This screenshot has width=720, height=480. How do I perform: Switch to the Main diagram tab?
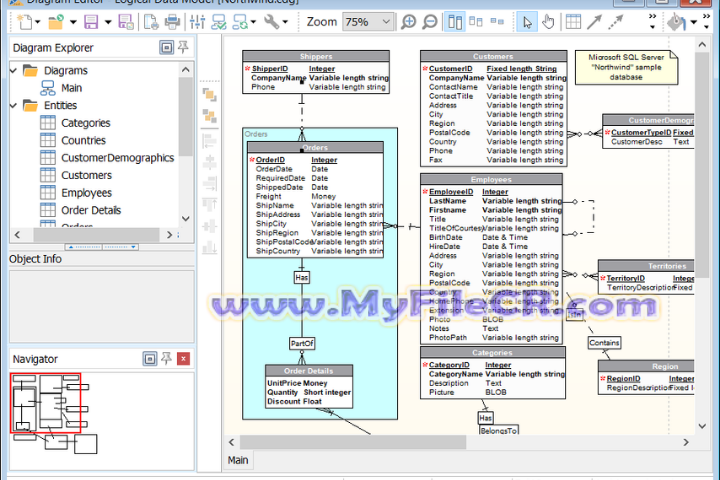(x=238, y=460)
